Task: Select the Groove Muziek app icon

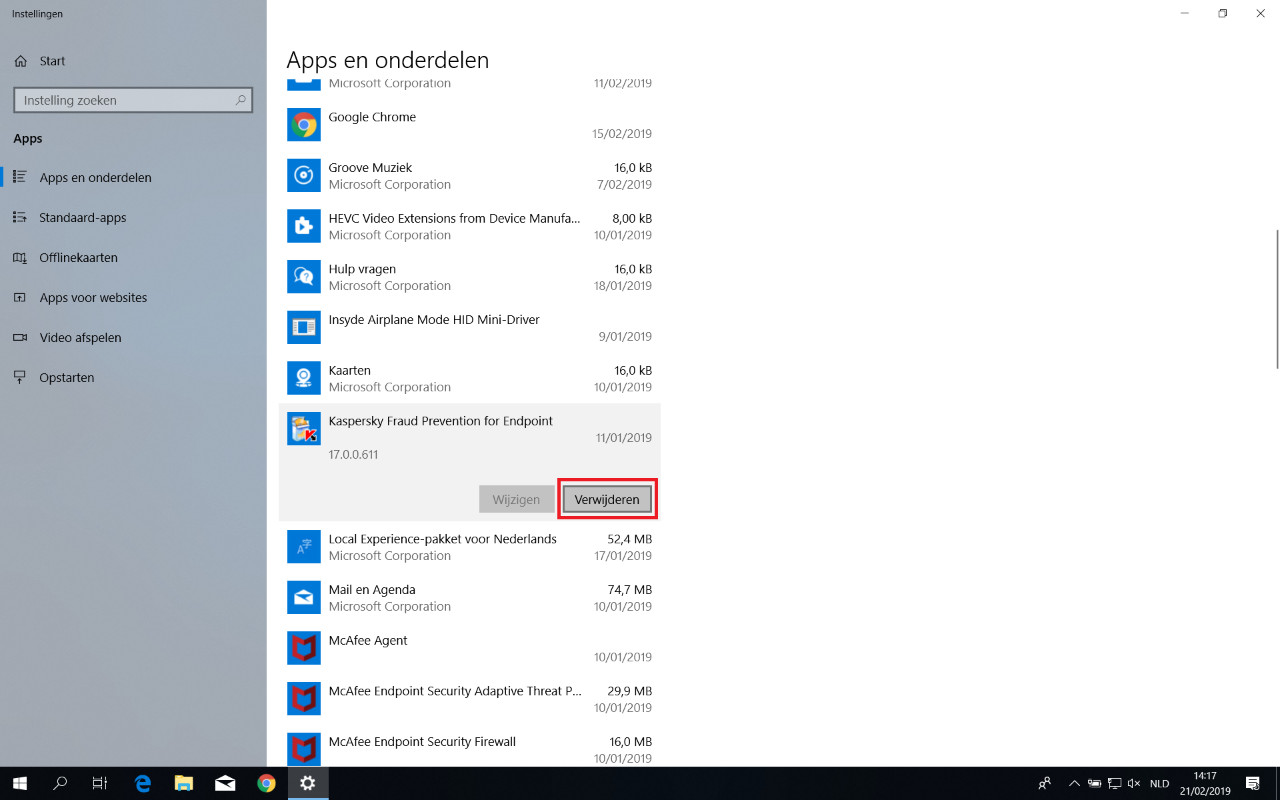Action: (304, 176)
